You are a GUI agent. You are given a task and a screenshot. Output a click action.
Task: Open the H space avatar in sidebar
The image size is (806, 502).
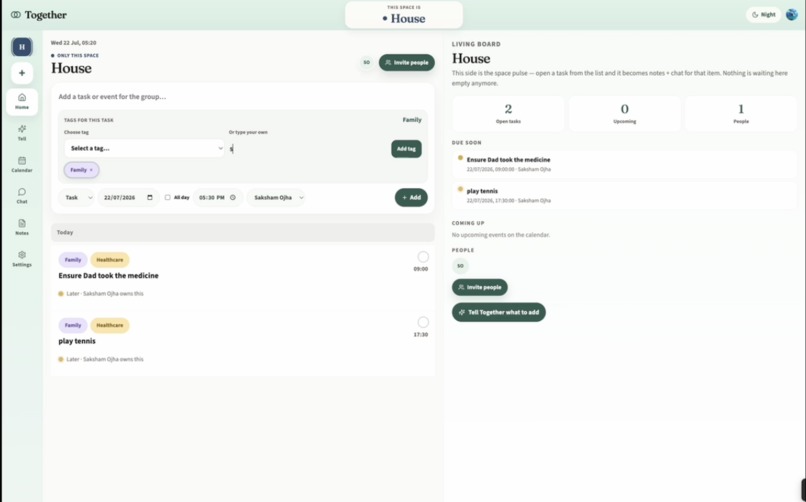coord(22,47)
